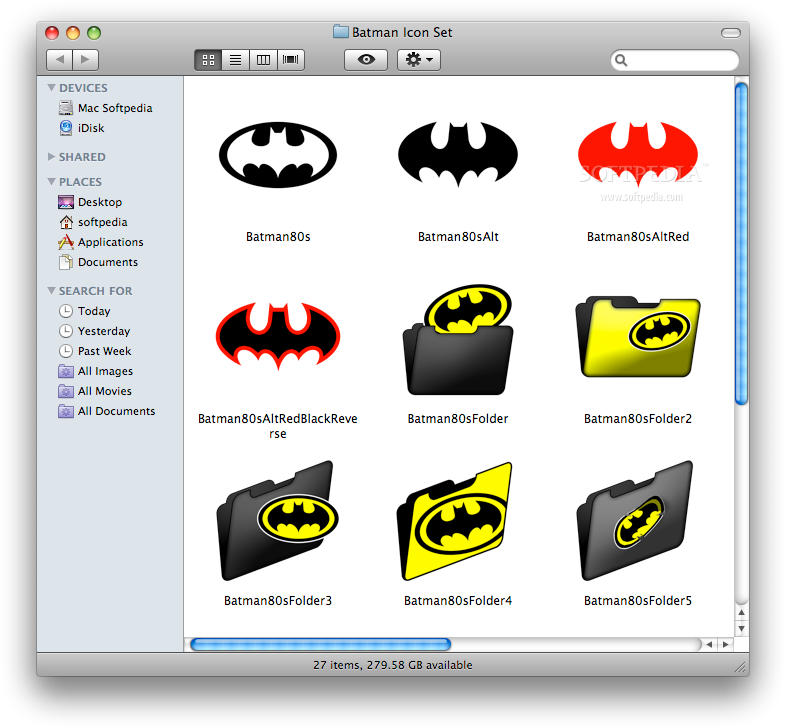785x727 pixels.
Task: Click the Batman Icon Set title folder icon
Action: [x=341, y=32]
